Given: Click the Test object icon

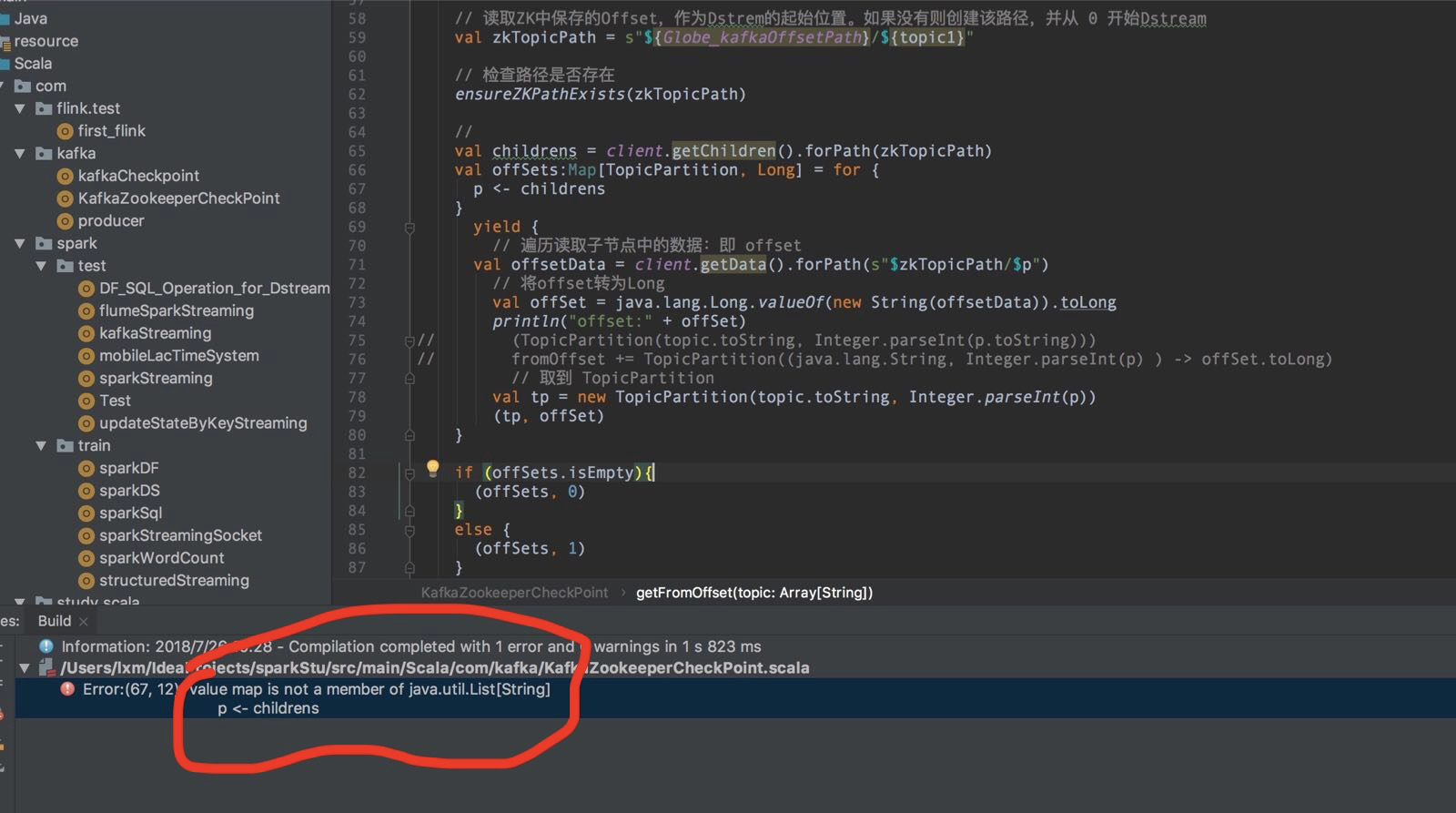Looking at the screenshot, I should point(86,401).
